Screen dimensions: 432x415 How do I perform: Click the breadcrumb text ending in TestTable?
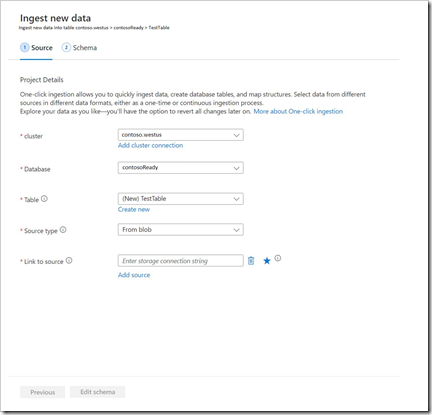point(94,28)
